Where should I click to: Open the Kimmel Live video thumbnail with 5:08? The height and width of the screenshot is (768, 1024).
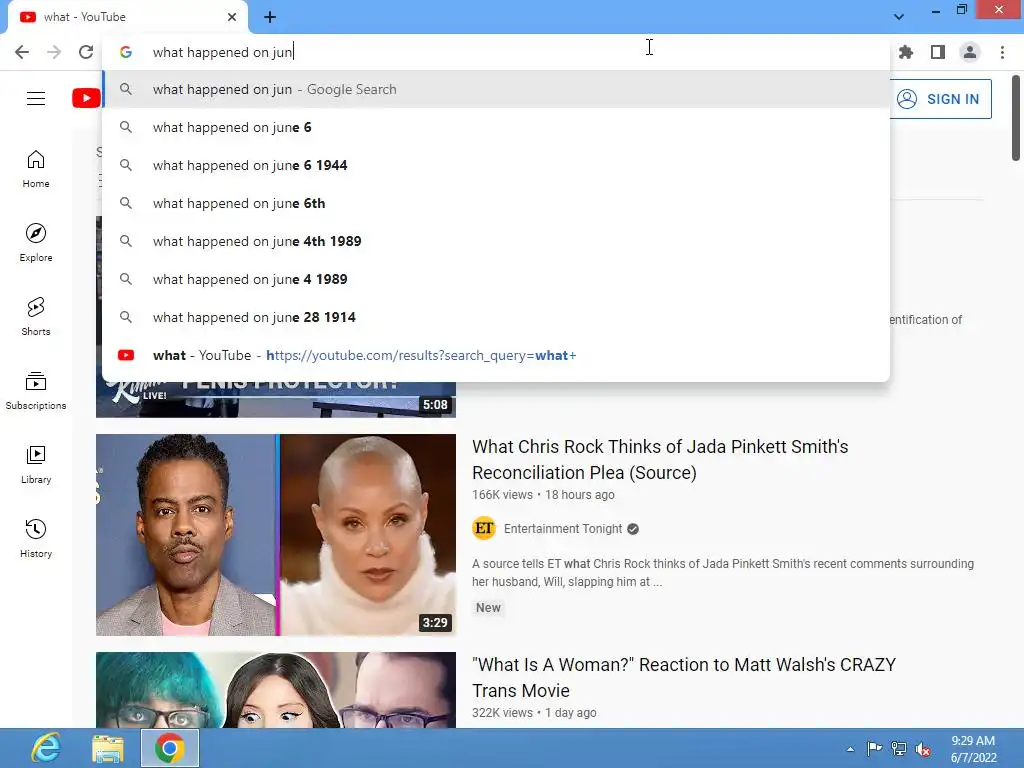(x=276, y=399)
